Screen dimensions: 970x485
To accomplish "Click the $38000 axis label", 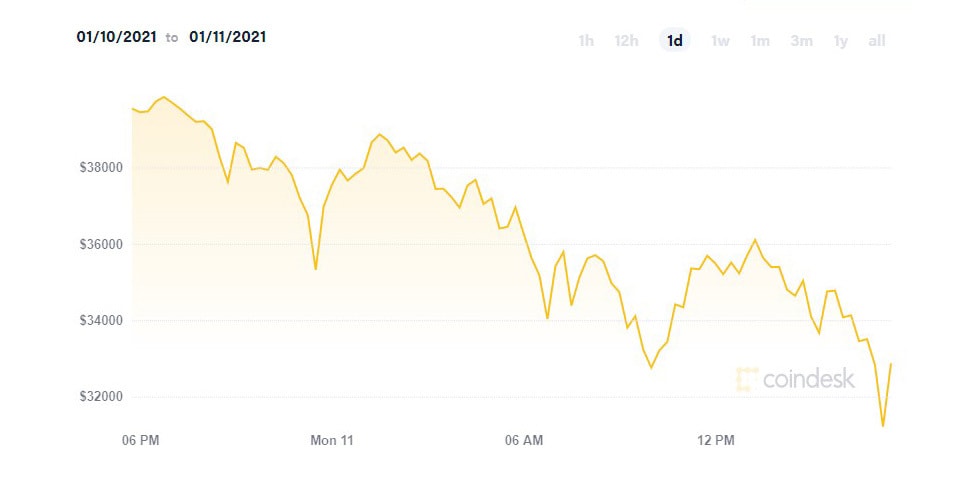I will tap(101, 168).
